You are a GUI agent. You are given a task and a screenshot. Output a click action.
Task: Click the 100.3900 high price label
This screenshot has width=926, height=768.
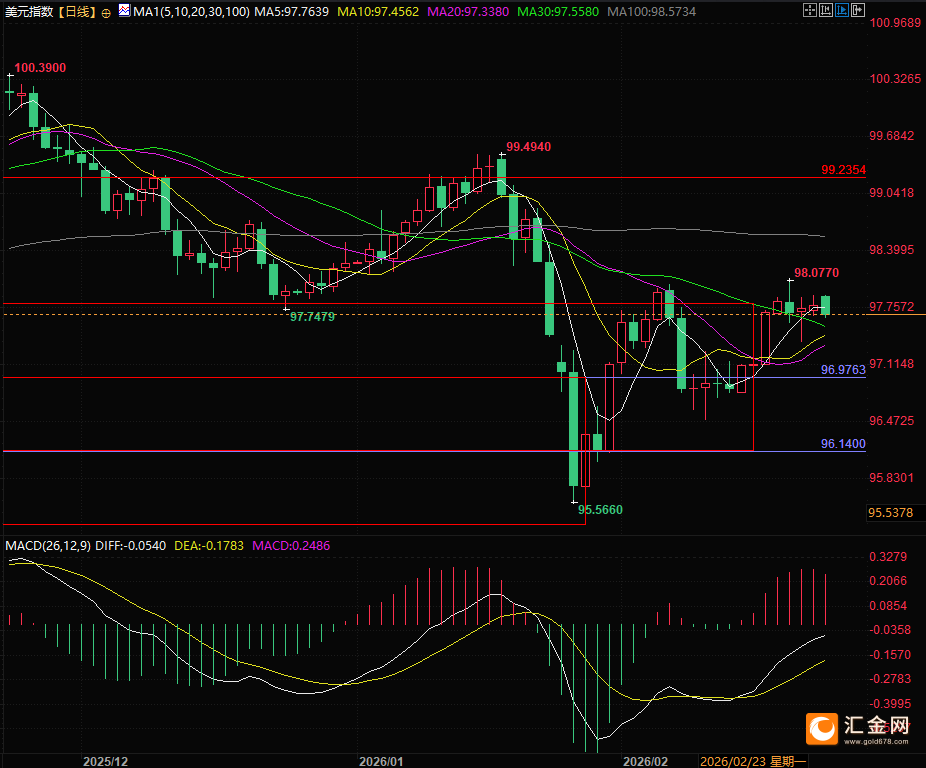[40, 68]
